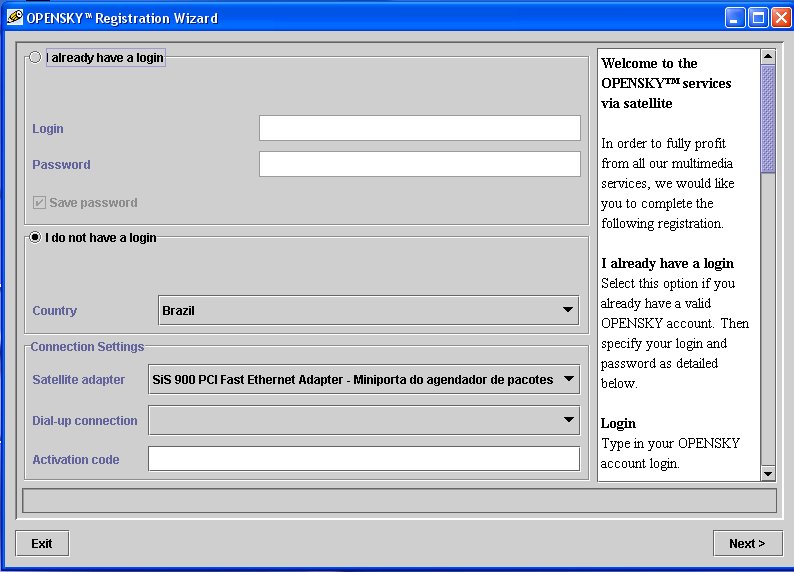Open the Satellite adapter dropdown
Image resolution: width=794 pixels, height=572 pixels.
[x=364, y=379]
